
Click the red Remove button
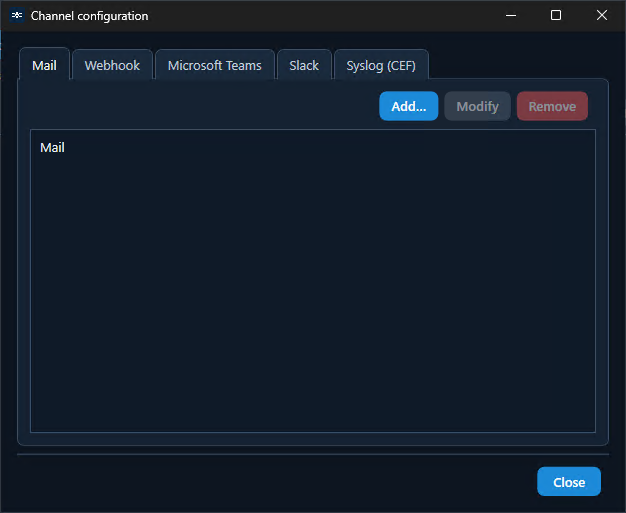(552, 106)
